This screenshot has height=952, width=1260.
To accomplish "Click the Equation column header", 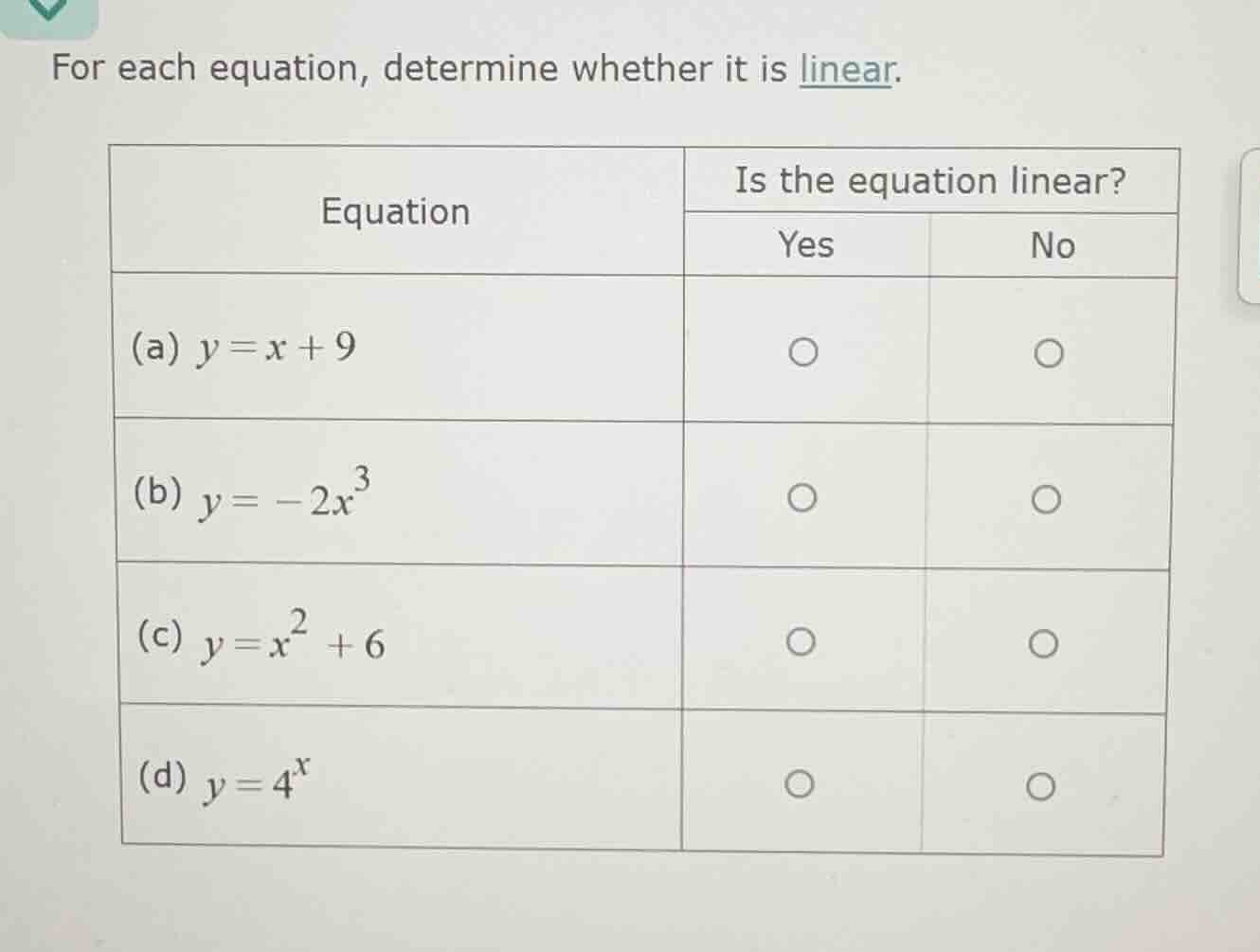I will coord(396,211).
